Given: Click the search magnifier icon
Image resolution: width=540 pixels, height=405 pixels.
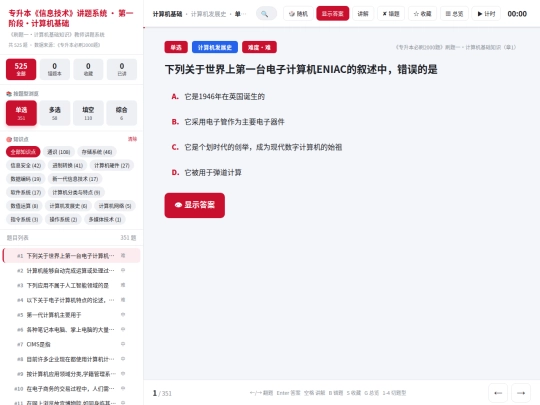Looking at the screenshot, I should [264, 14].
